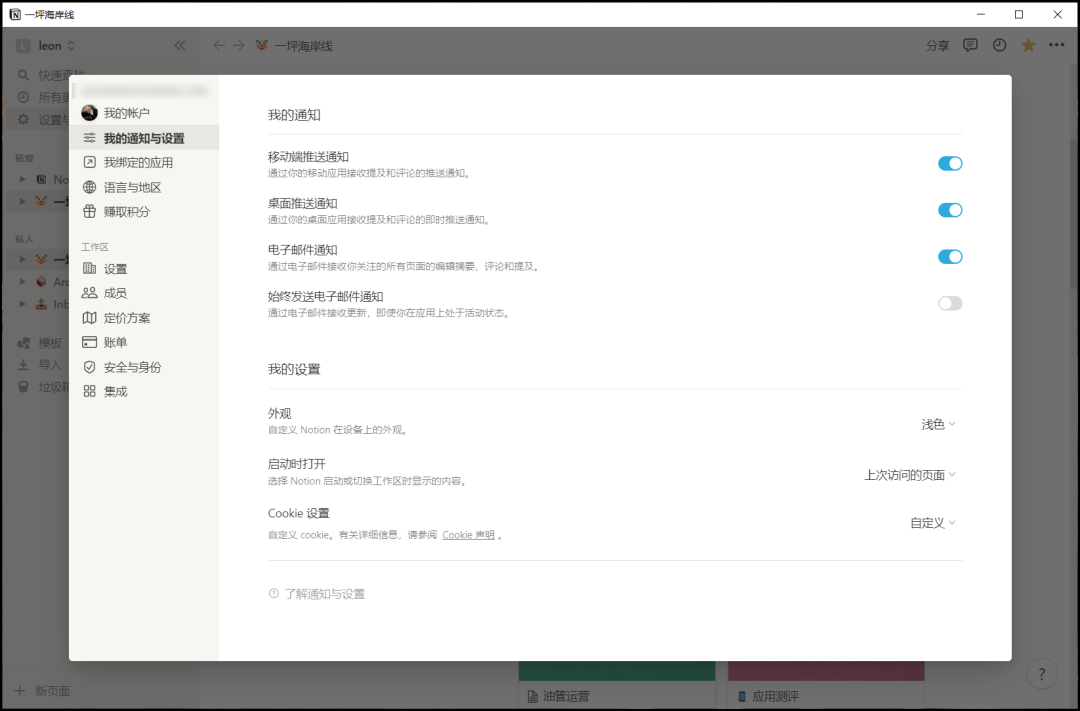1080x711 pixels.
Task: Click the sliders icon beside 我的通知与设置
Action: click(89, 138)
